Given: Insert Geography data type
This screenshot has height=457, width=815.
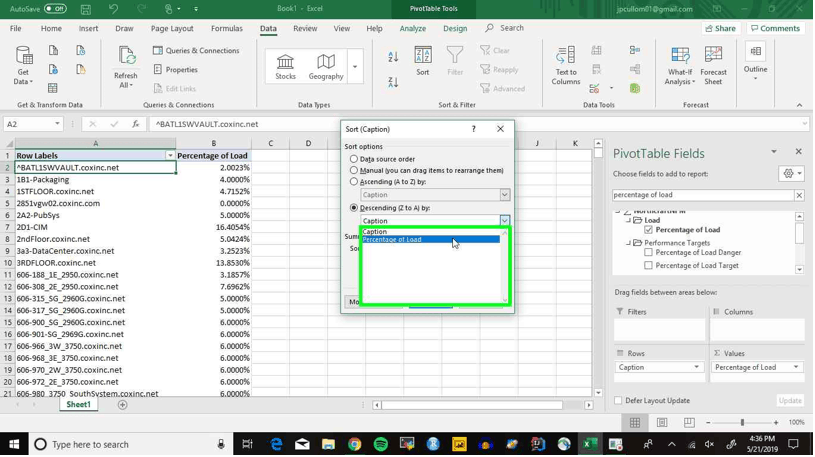Looking at the screenshot, I should (326, 67).
